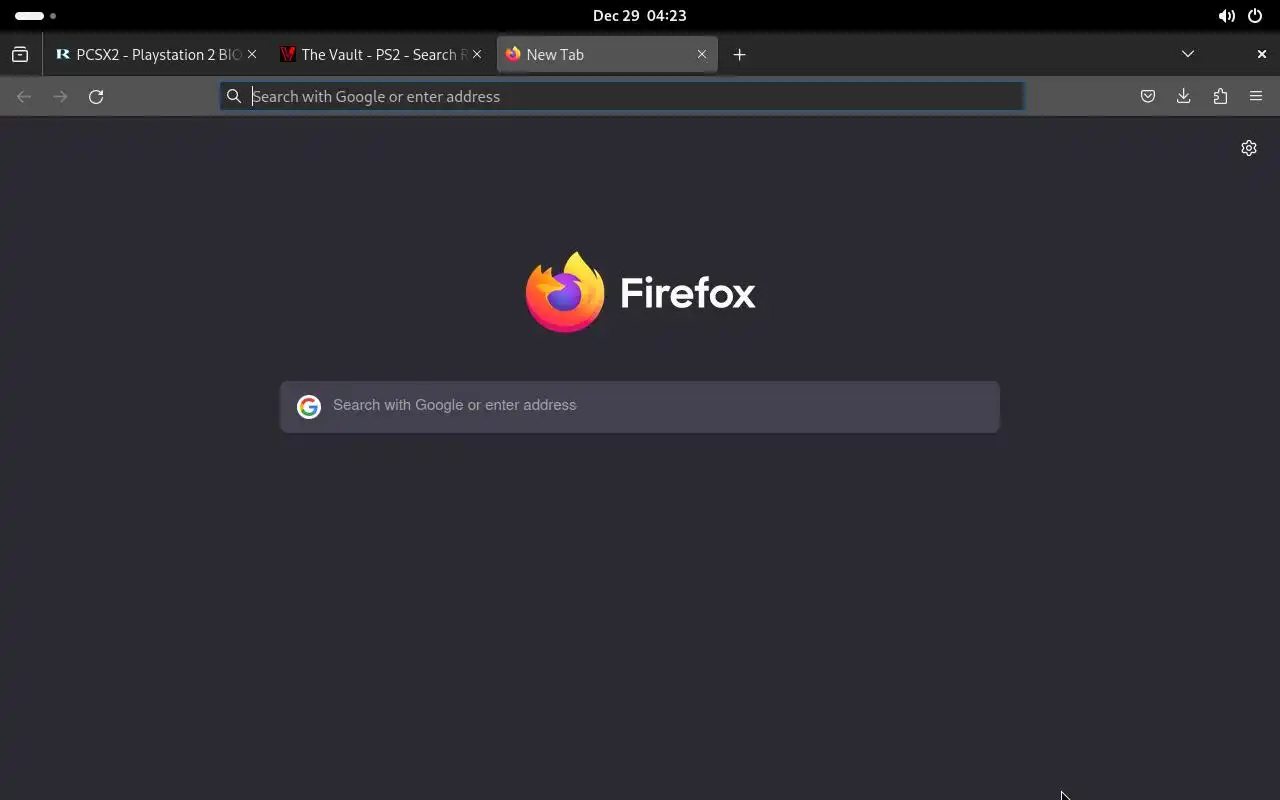Open the Save to Pocket icon
Viewport: 1280px width, 800px height.
tap(1148, 97)
